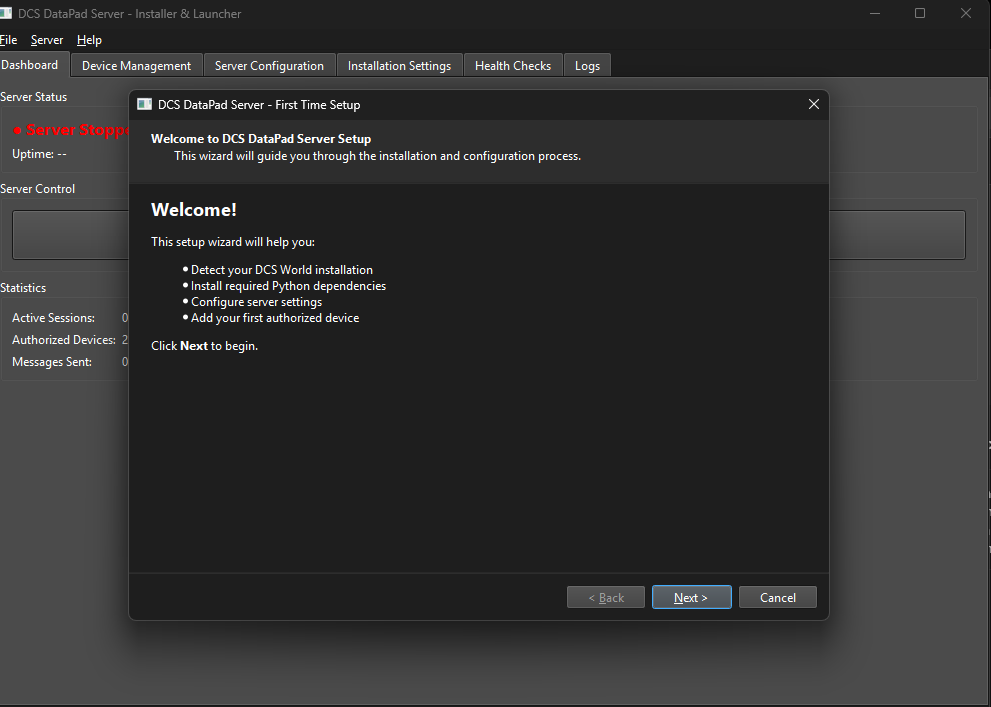This screenshot has height=707, width=991.
Task: Click the red Server Stopped status text
Action: tap(70, 130)
